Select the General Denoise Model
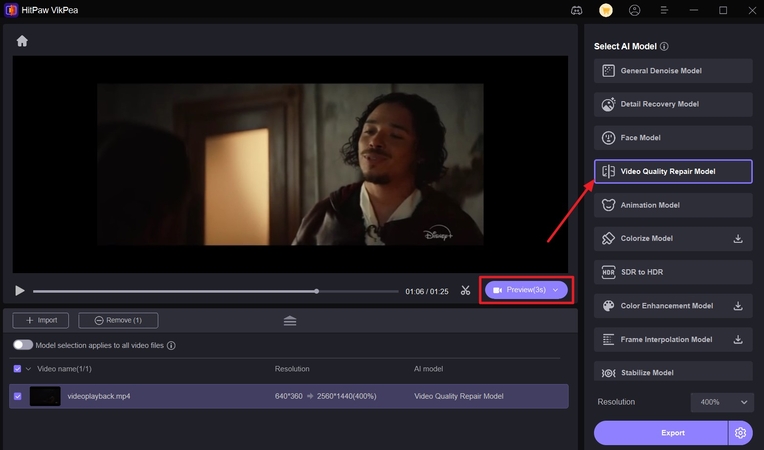Image resolution: width=764 pixels, height=450 pixels. (673, 71)
